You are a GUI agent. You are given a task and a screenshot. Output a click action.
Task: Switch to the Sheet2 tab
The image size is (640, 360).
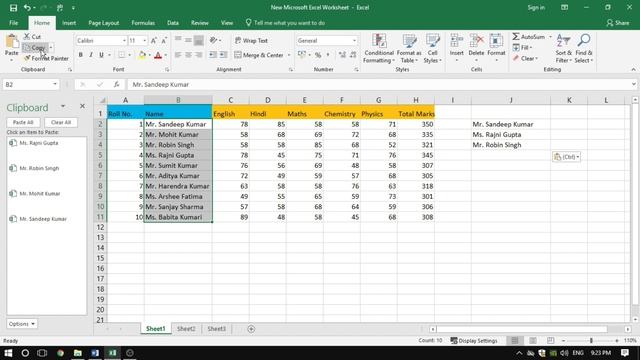[x=186, y=329]
